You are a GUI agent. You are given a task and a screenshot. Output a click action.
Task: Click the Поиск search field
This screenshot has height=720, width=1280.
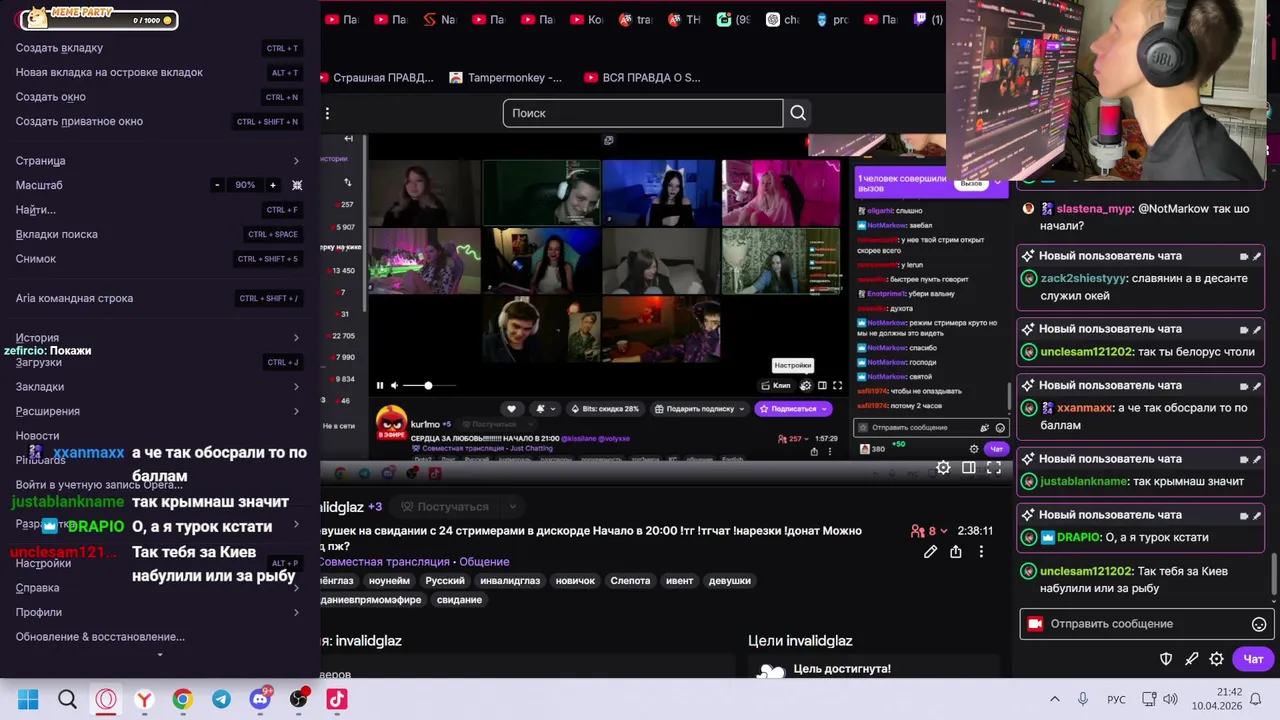point(643,113)
